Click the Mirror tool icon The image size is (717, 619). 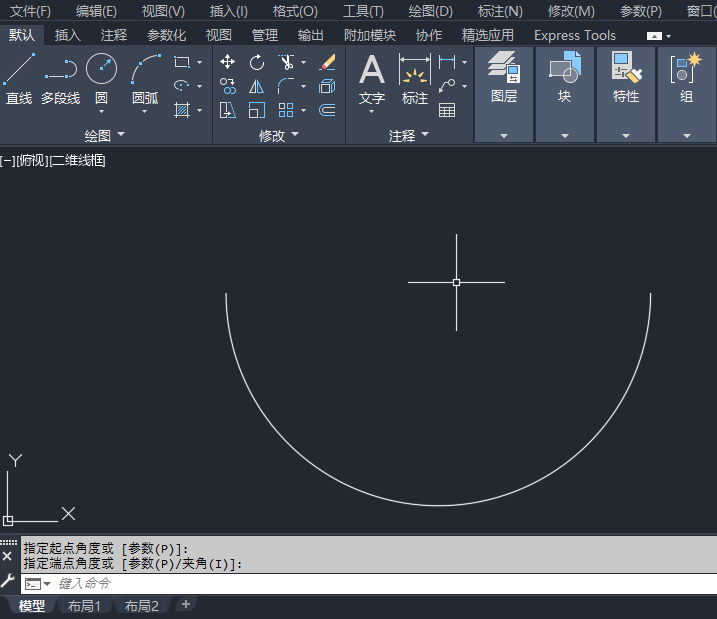(257, 86)
